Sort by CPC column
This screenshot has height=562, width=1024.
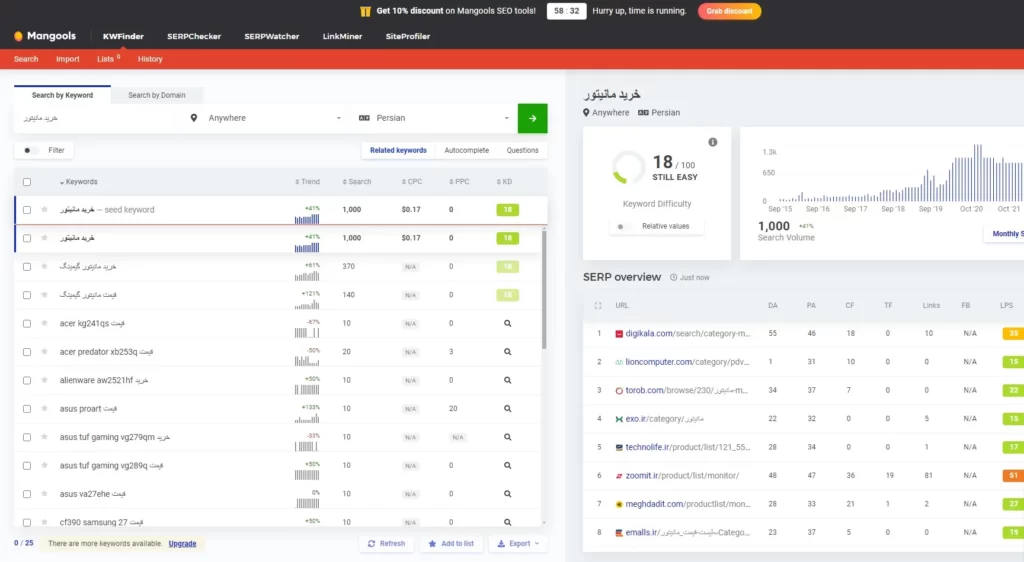411,182
